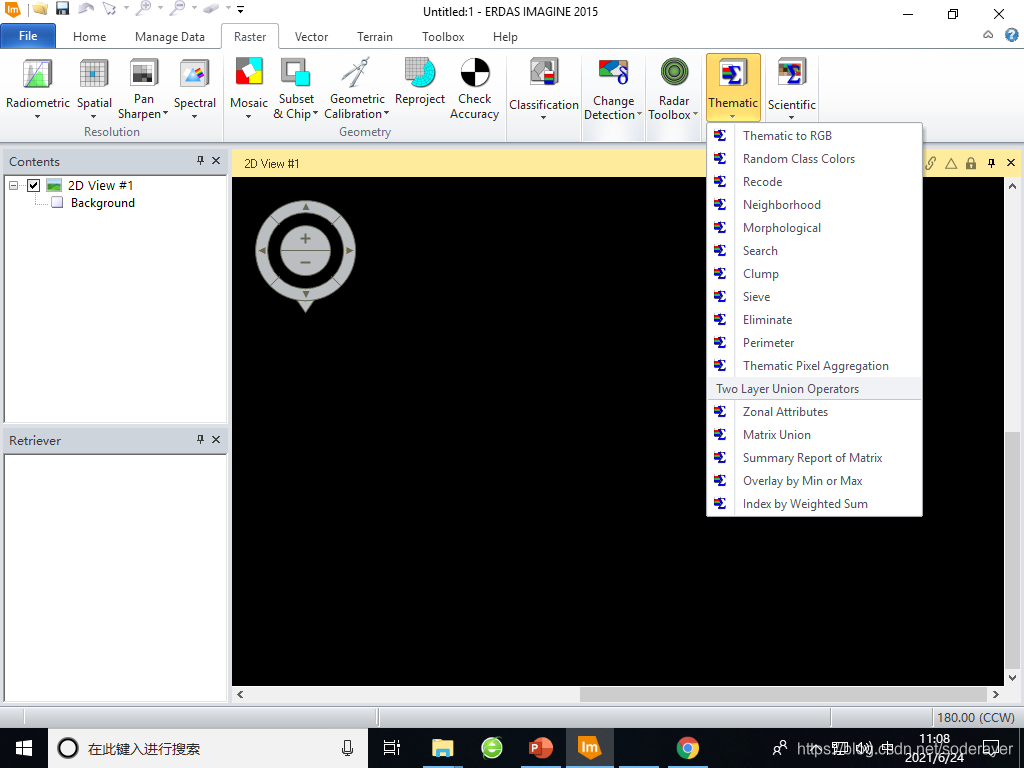Screen dimensions: 1024x768
Task: Open the Spatial enhancement icon
Action: pos(94,74)
